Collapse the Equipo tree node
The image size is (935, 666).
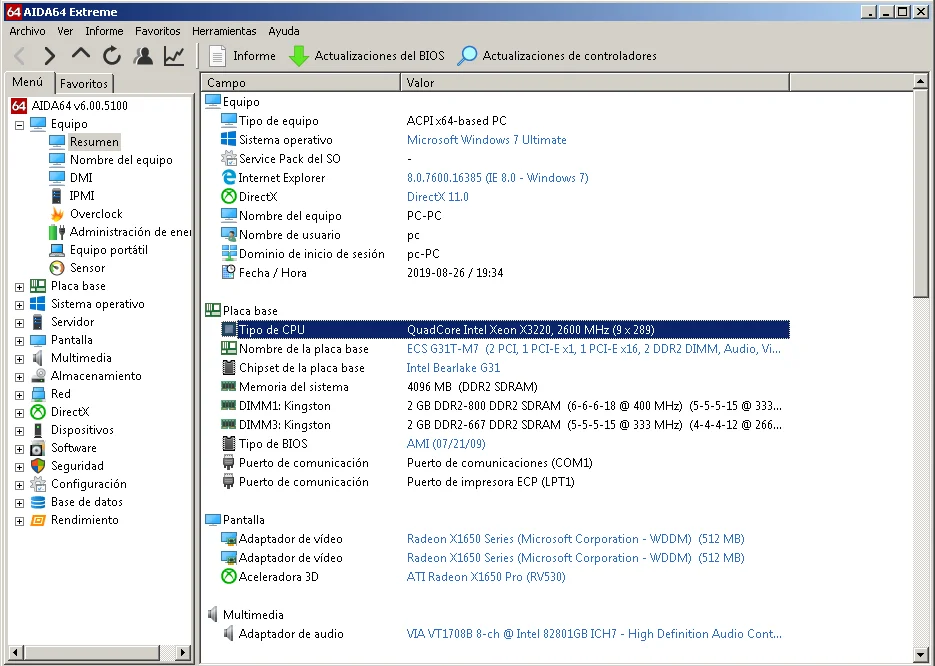tap(19, 125)
